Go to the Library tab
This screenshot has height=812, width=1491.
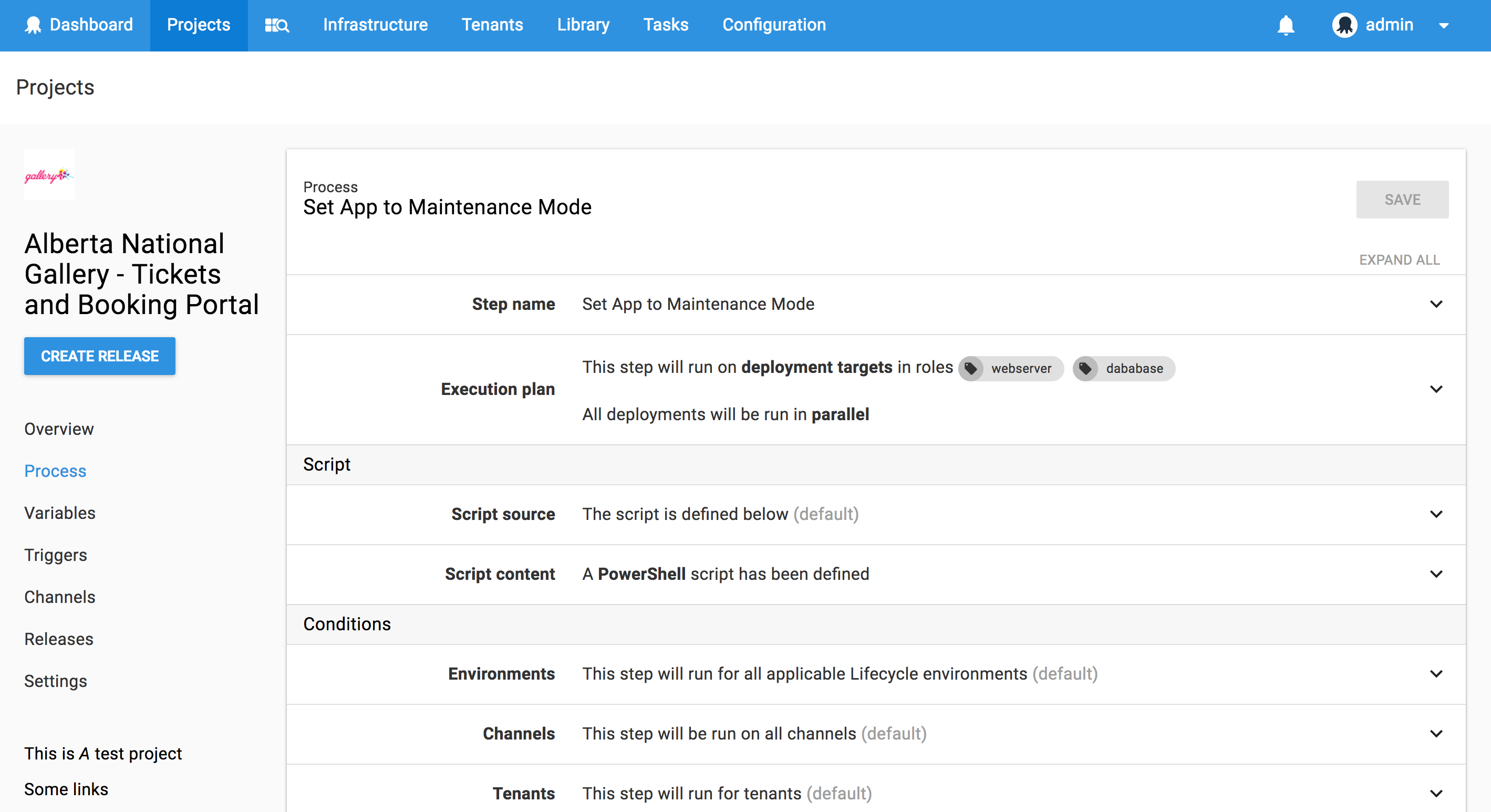click(x=583, y=25)
